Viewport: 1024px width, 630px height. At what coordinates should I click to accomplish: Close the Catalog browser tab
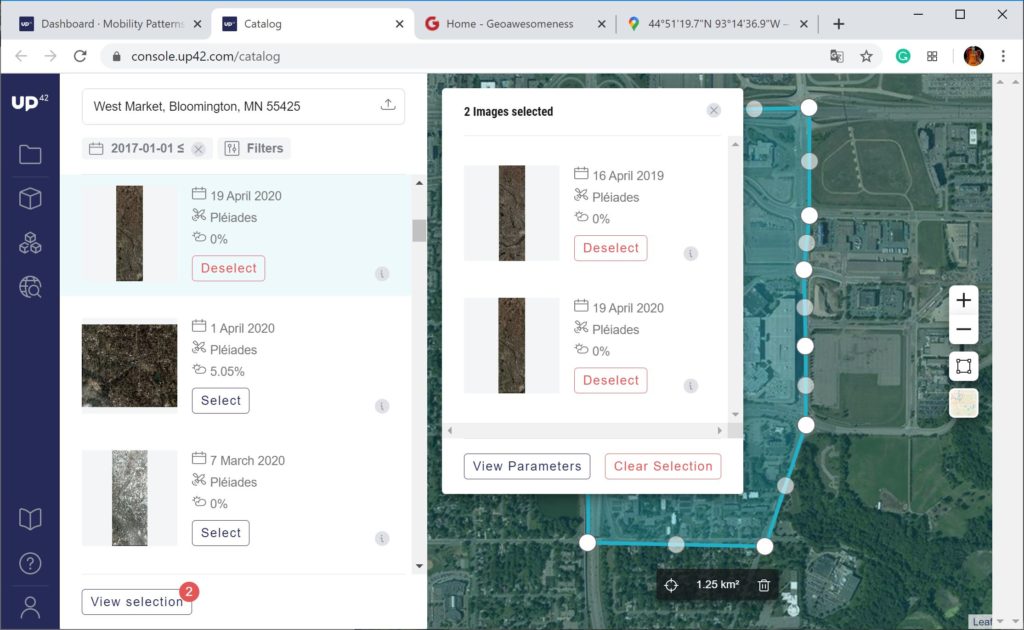(x=399, y=24)
